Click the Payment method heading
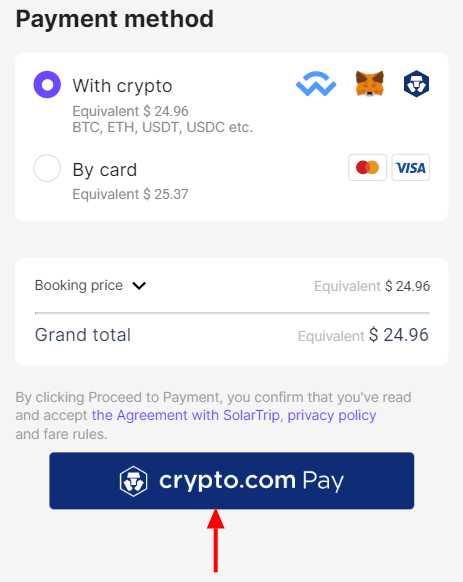 point(115,19)
